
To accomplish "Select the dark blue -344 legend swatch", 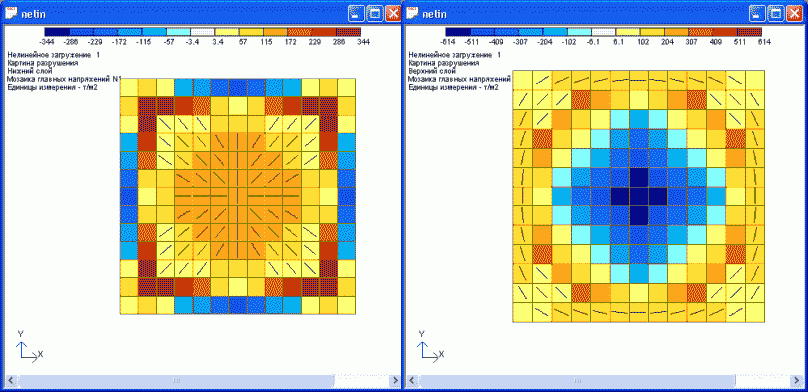I will click(x=57, y=32).
